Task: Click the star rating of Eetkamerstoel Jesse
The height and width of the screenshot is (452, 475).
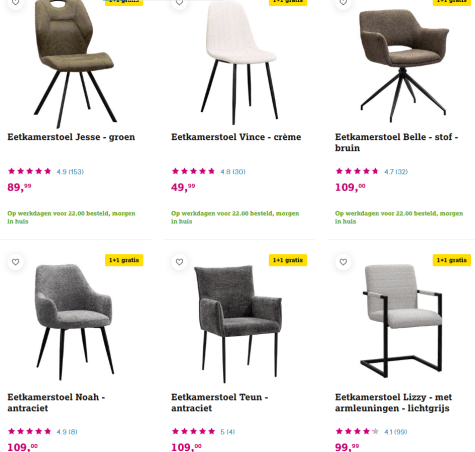Action: 29,171
